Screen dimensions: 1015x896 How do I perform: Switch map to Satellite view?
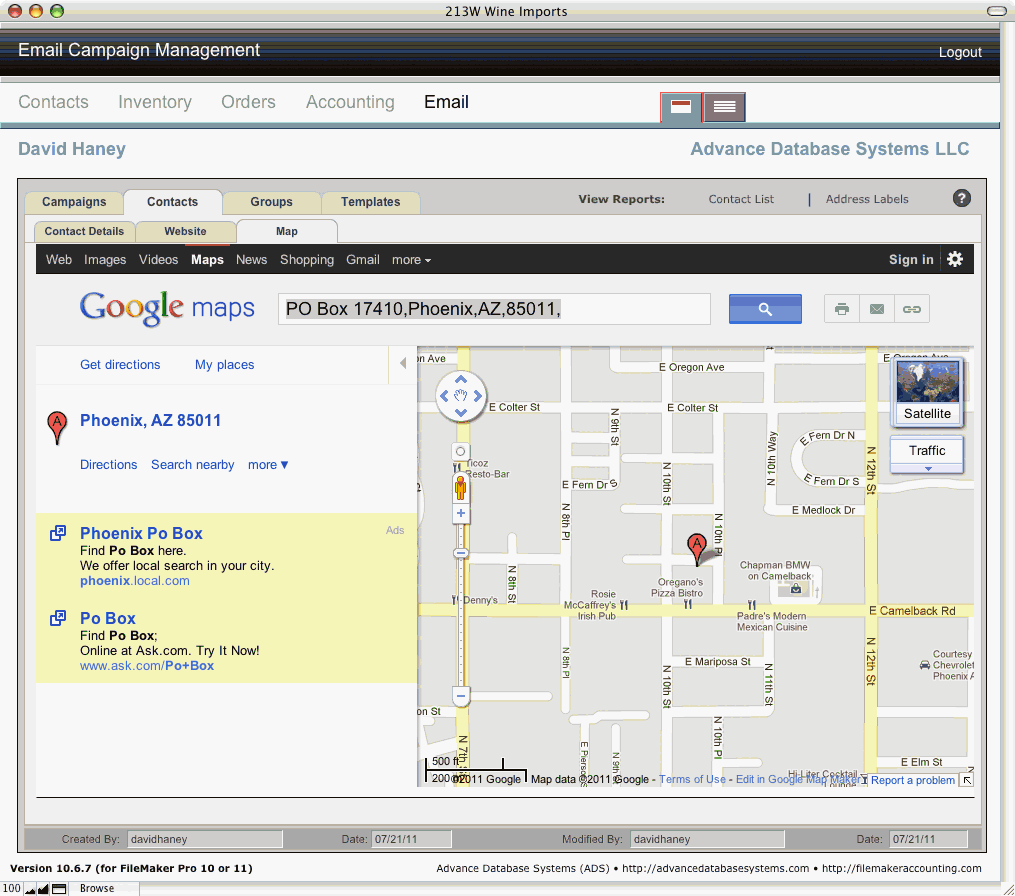click(927, 392)
